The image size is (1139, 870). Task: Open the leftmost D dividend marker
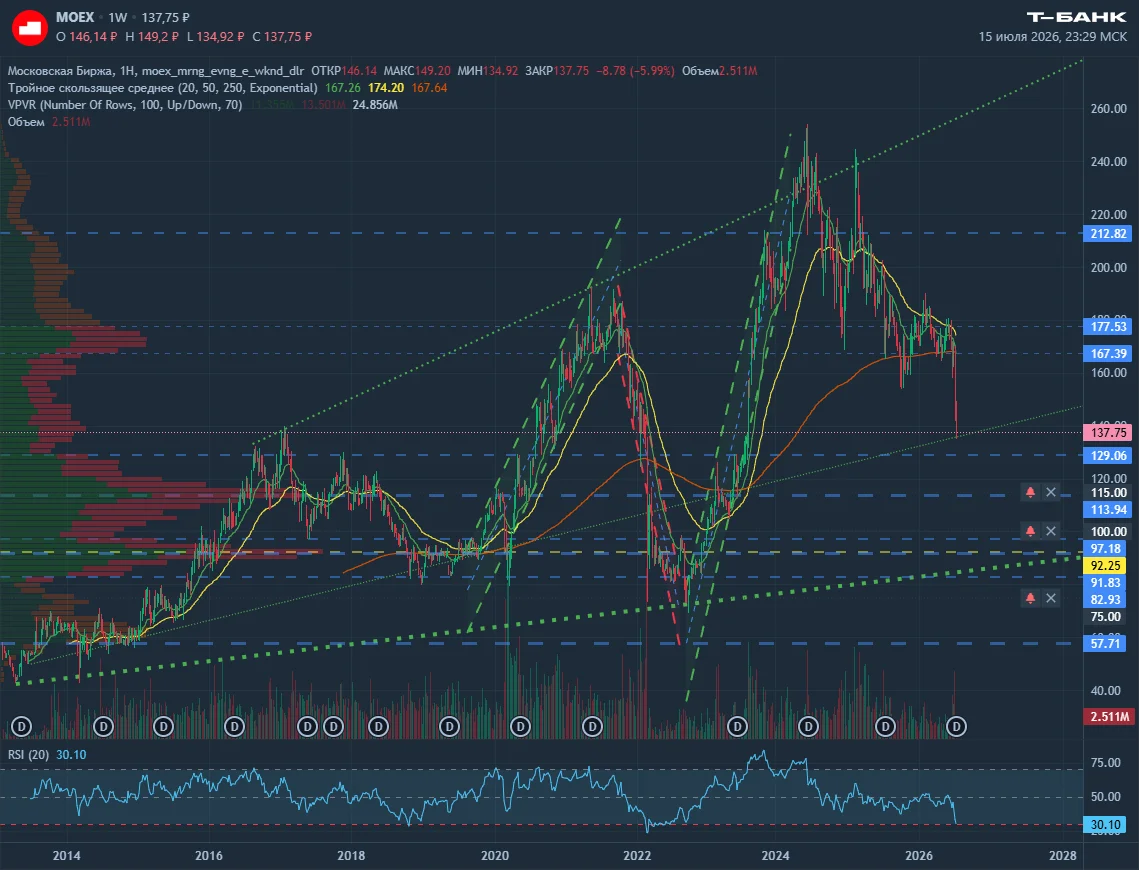[22, 725]
